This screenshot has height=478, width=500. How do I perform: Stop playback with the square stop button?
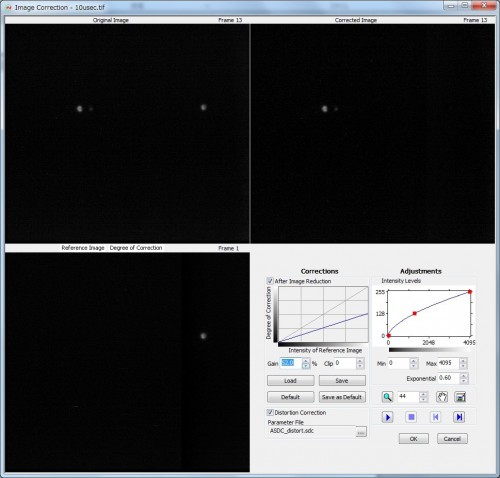(411, 417)
